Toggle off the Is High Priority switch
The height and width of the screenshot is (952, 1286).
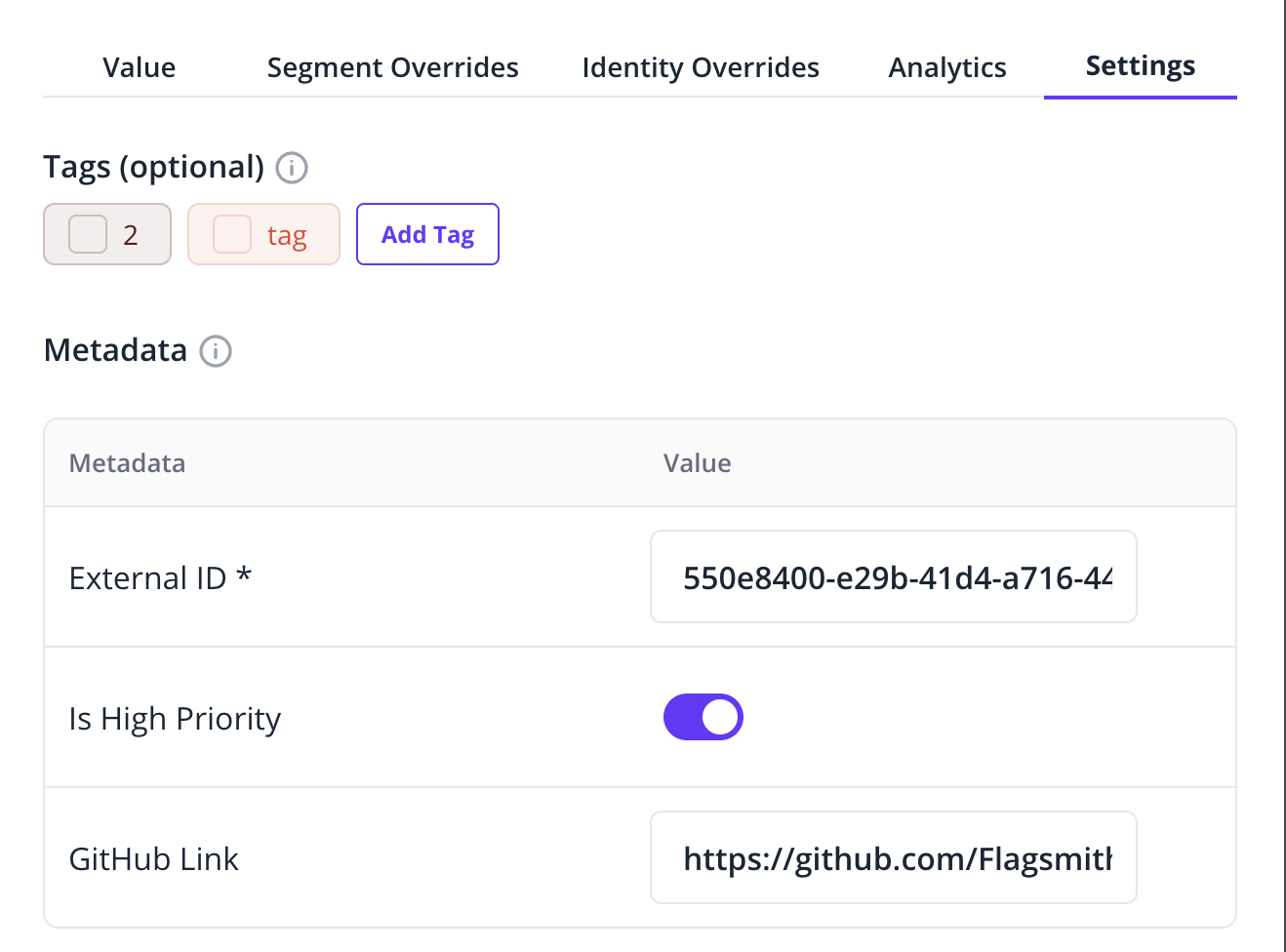(x=703, y=717)
